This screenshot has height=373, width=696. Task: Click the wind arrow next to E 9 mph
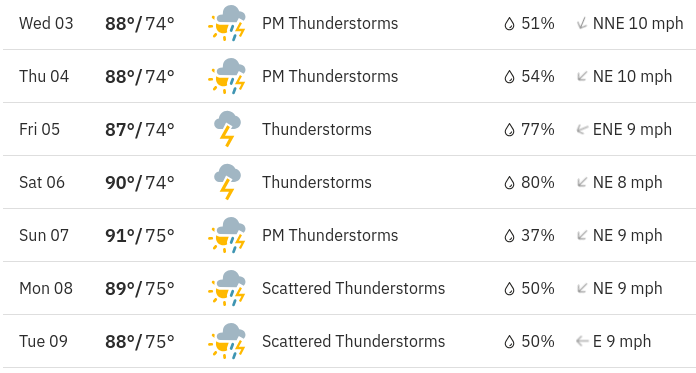pyautogui.click(x=582, y=341)
